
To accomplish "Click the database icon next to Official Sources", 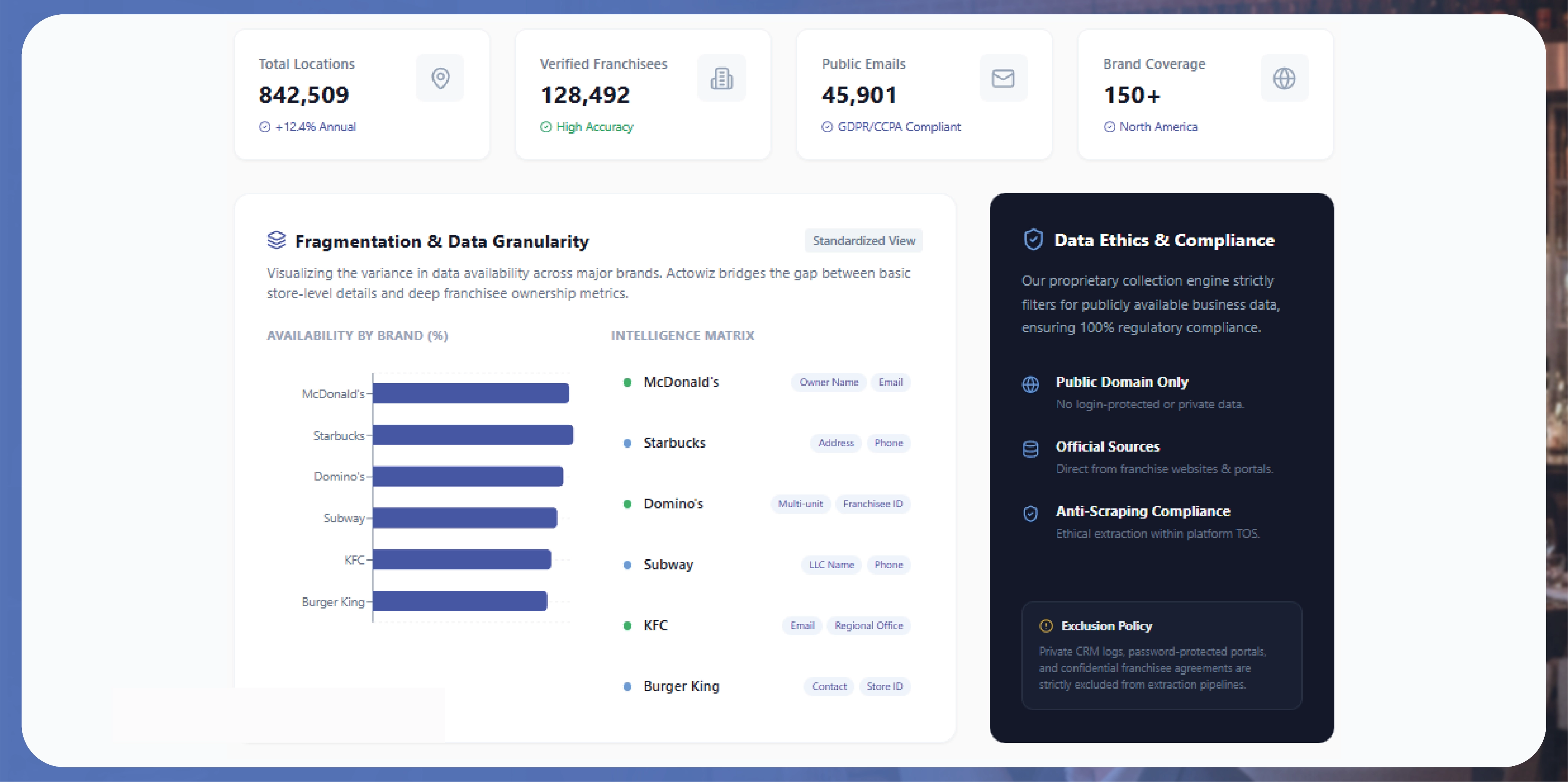I will 1030,449.
